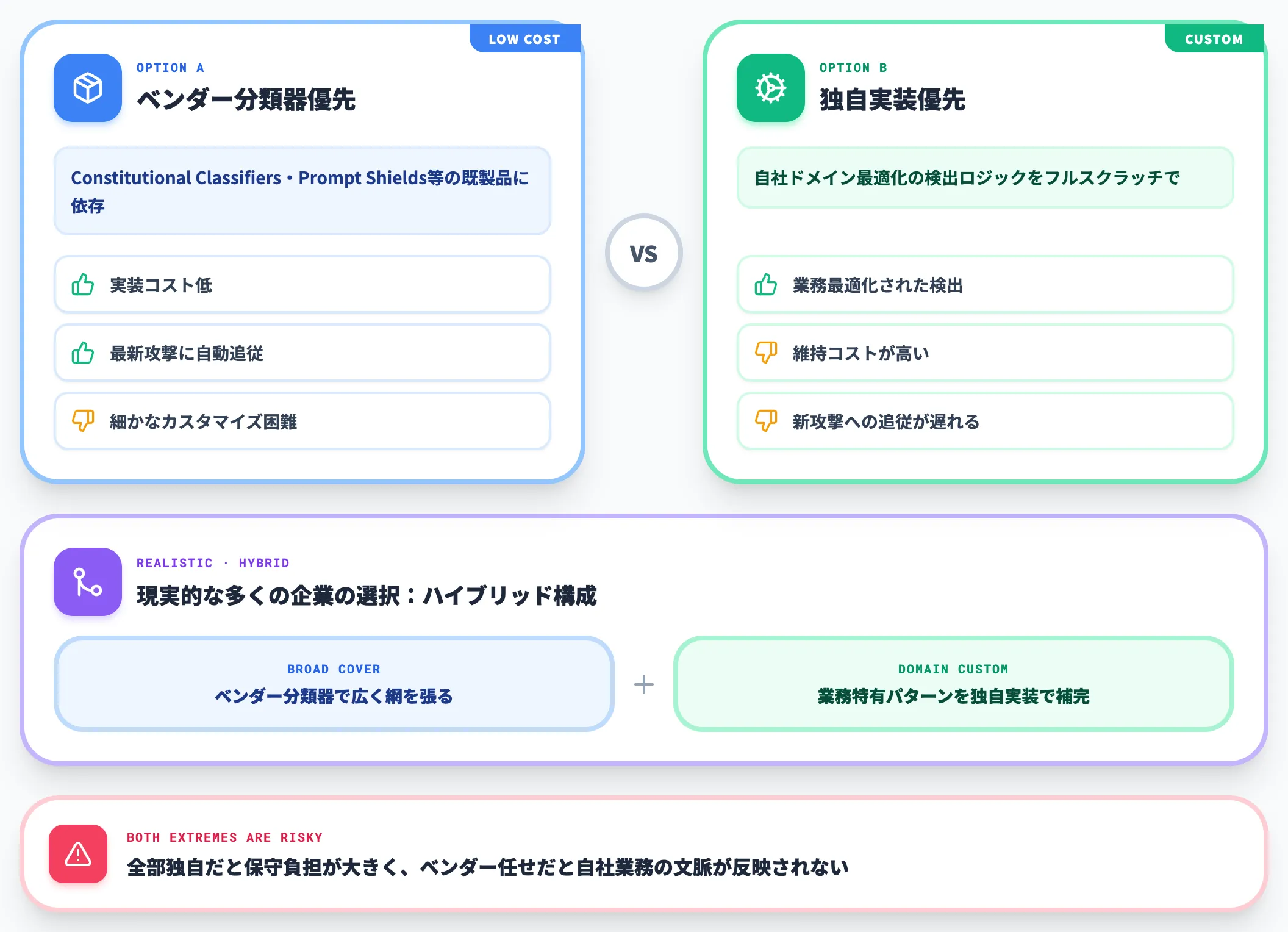Click the BROAD COVER box
Viewport: 1288px width, 932px height.
coord(334,684)
